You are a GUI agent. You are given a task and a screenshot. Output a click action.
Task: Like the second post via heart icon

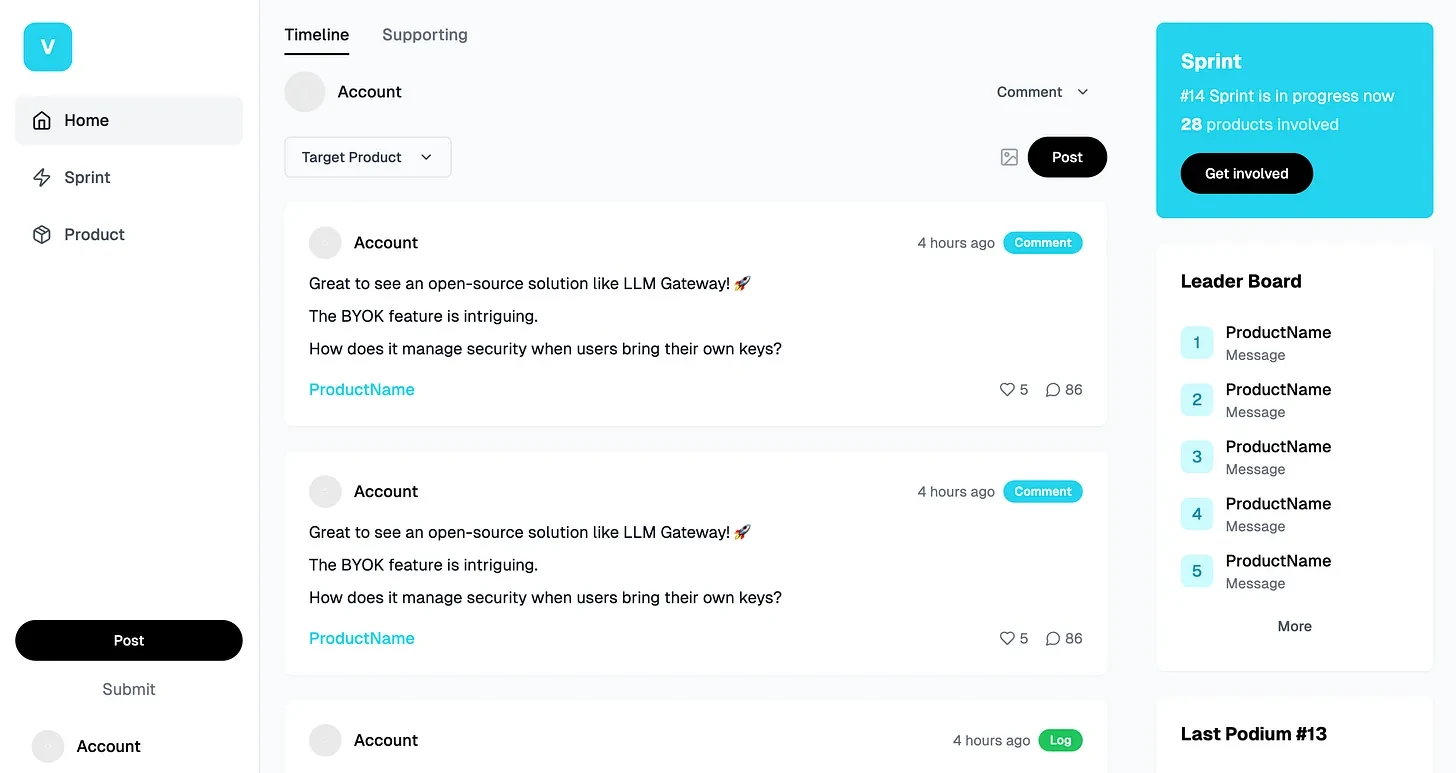point(1007,639)
